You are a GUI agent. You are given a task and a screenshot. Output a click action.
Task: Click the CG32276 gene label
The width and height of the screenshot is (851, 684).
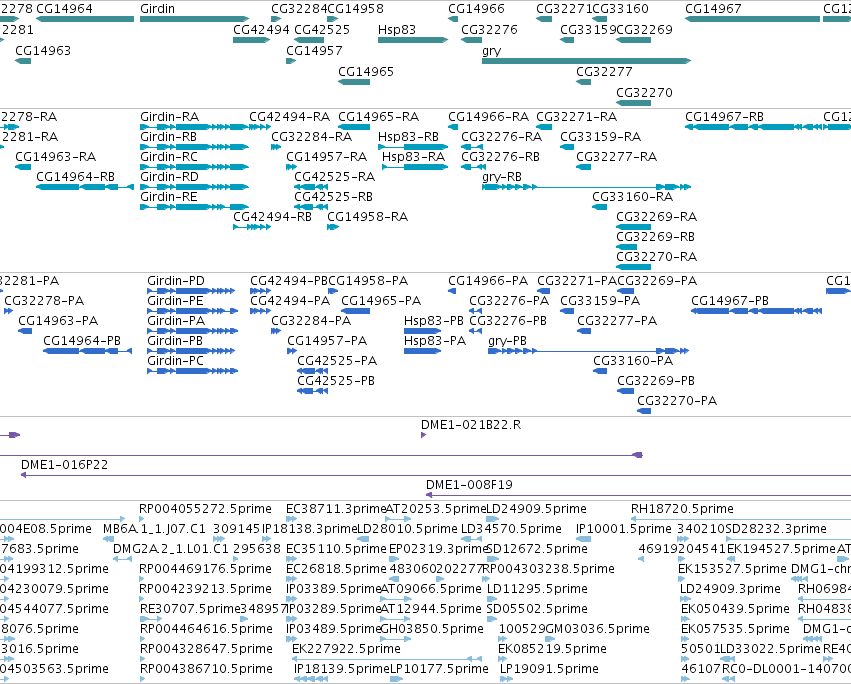coord(489,29)
